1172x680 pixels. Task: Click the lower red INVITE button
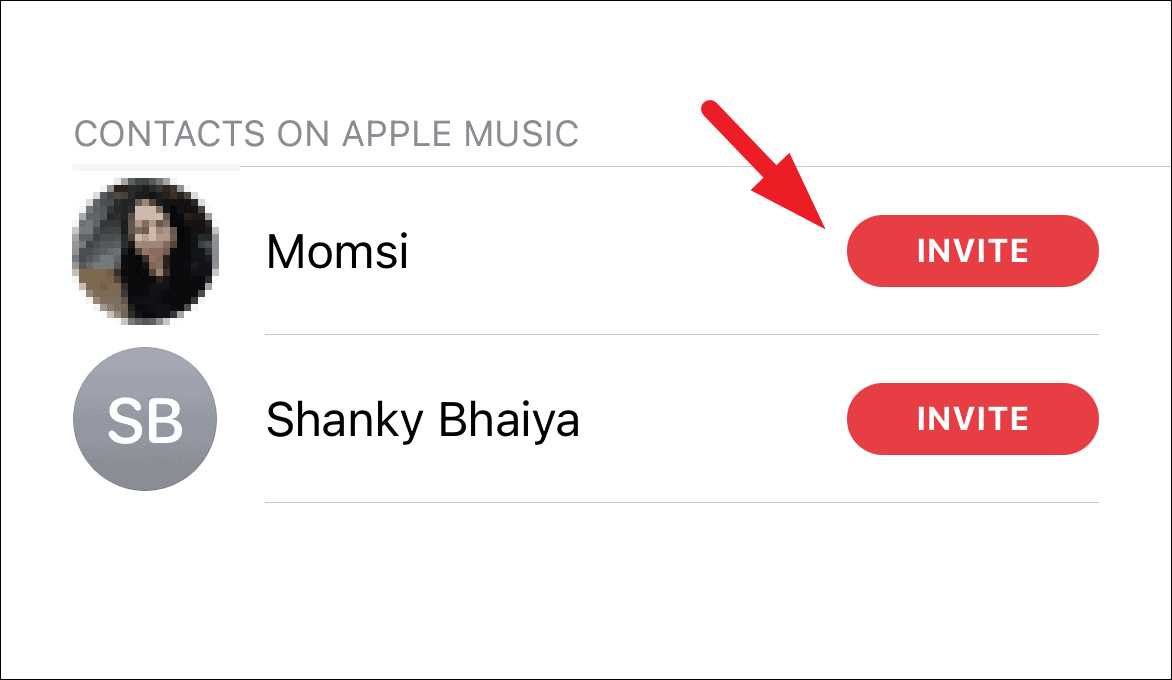972,419
